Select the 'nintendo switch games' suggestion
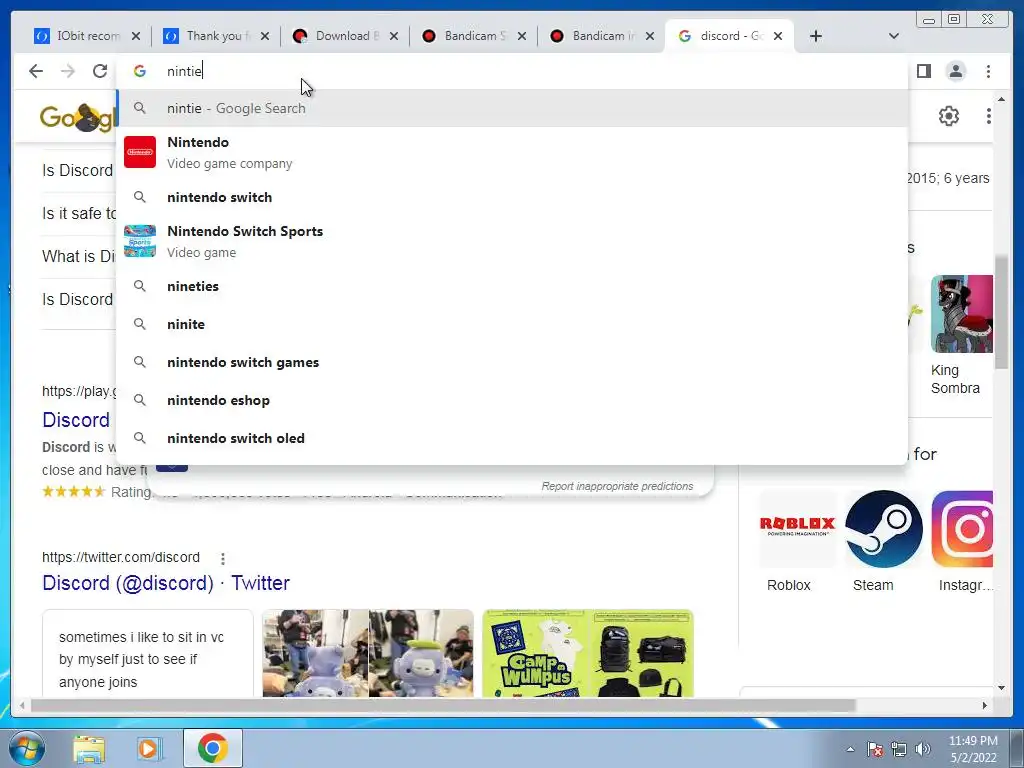The width and height of the screenshot is (1024, 768). (x=512, y=362)
